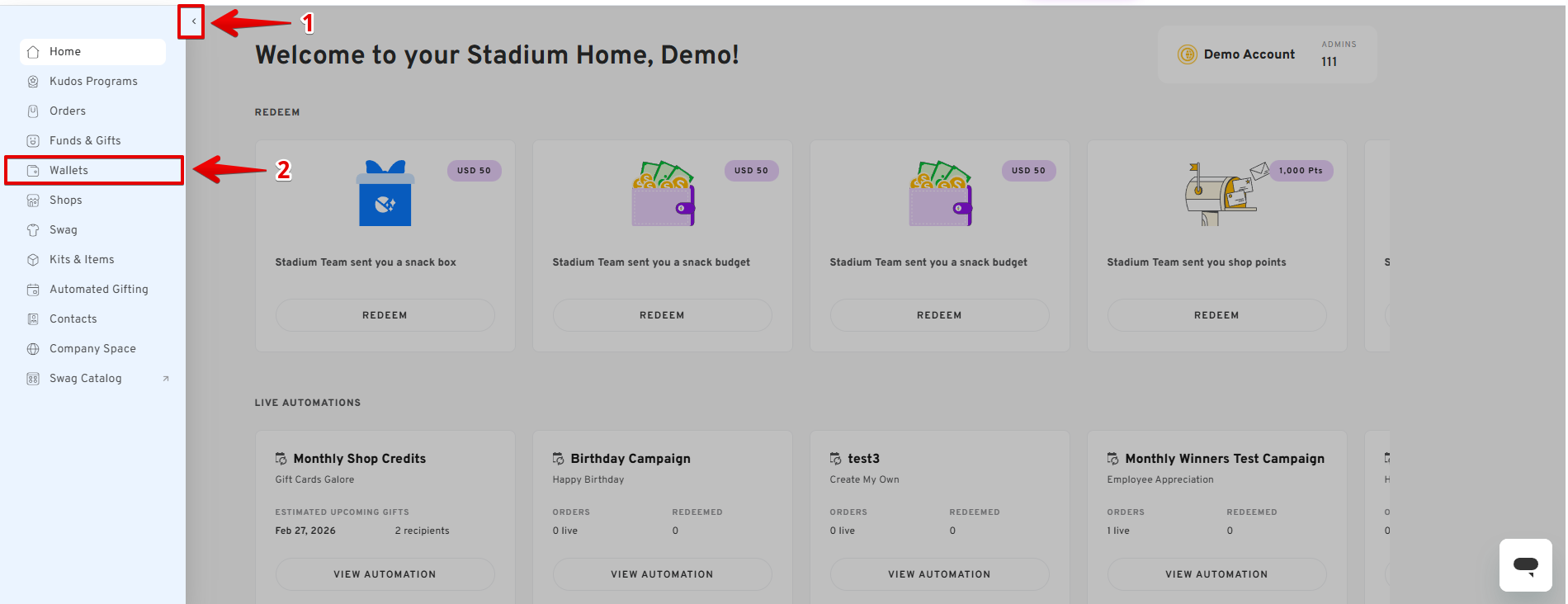View automation for Birthday Campaign
Viewport: 1568px width, 604px height.
click(x=662, y=574)
